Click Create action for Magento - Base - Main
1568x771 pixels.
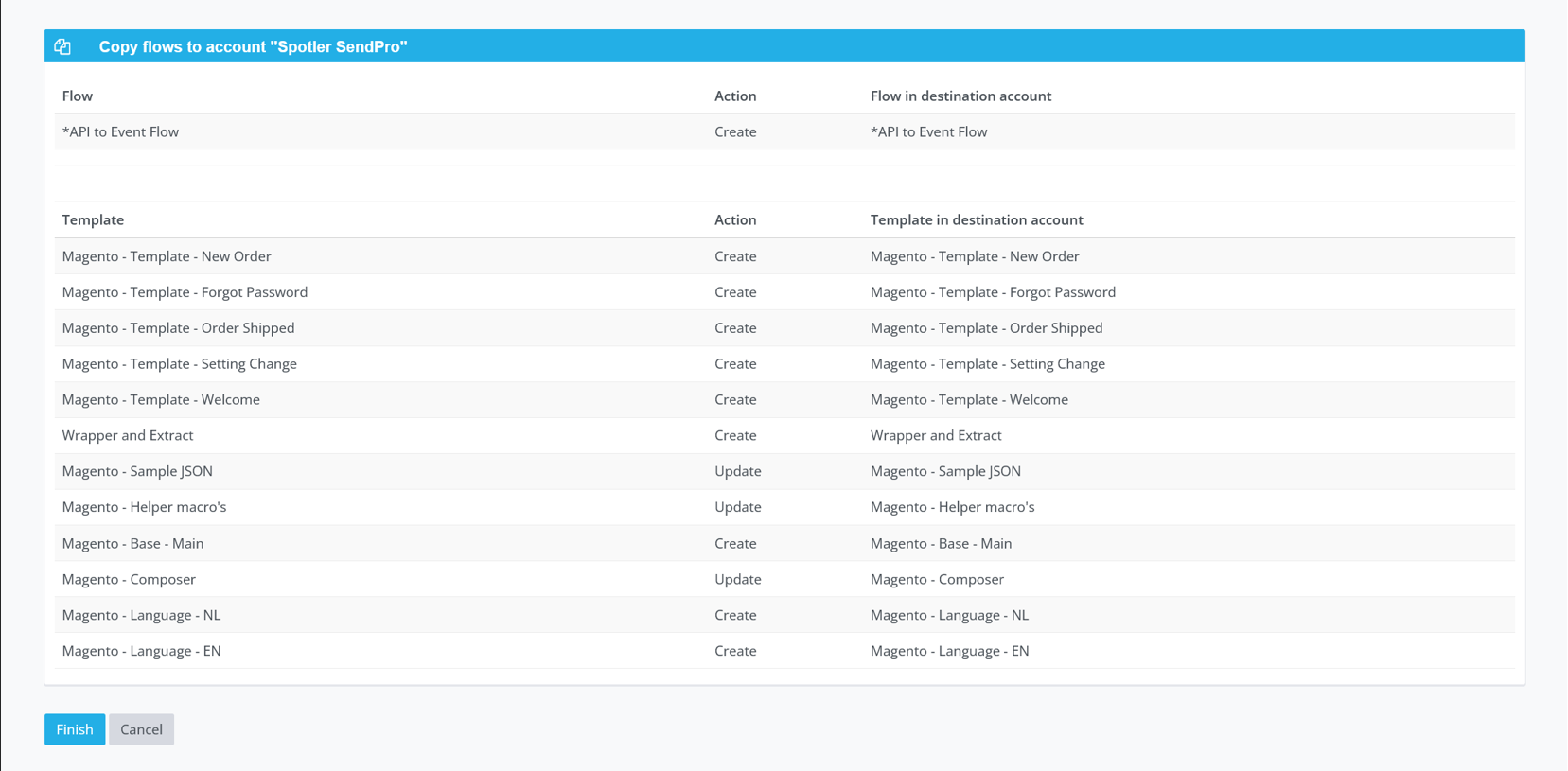[x=735, y=544]
